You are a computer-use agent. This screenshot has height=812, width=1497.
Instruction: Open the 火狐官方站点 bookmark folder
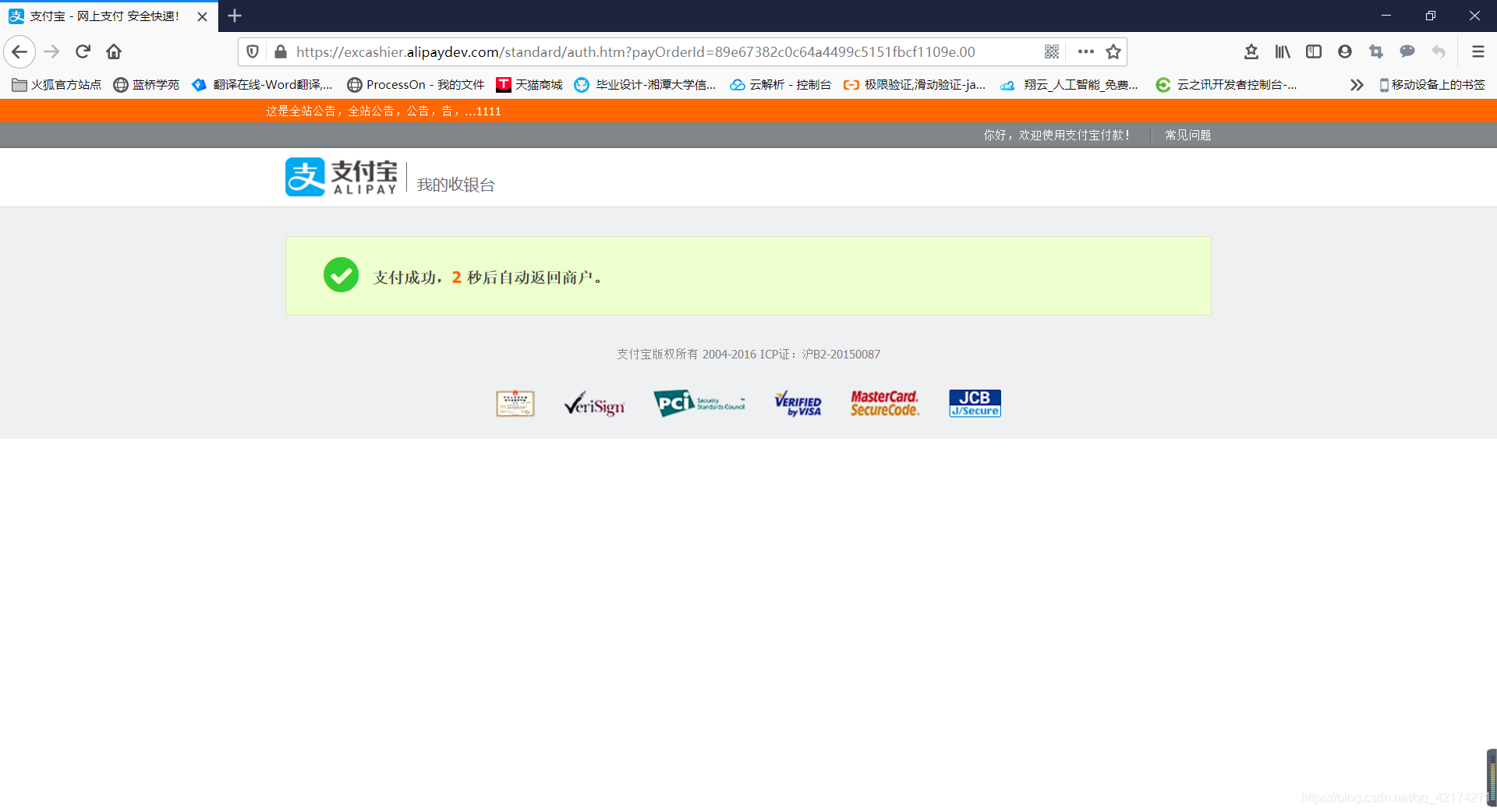point(57,85)
